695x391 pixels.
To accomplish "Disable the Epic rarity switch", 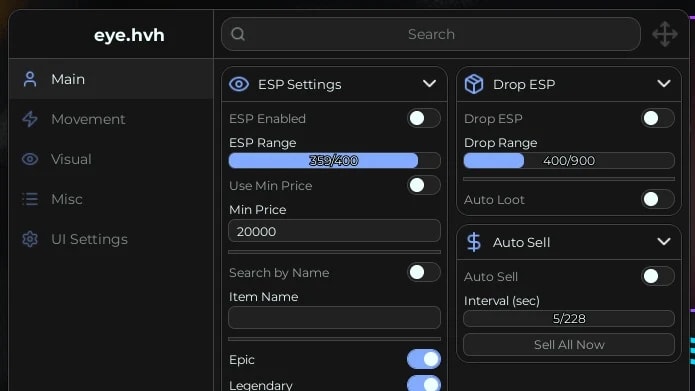I will coord(424,359).
